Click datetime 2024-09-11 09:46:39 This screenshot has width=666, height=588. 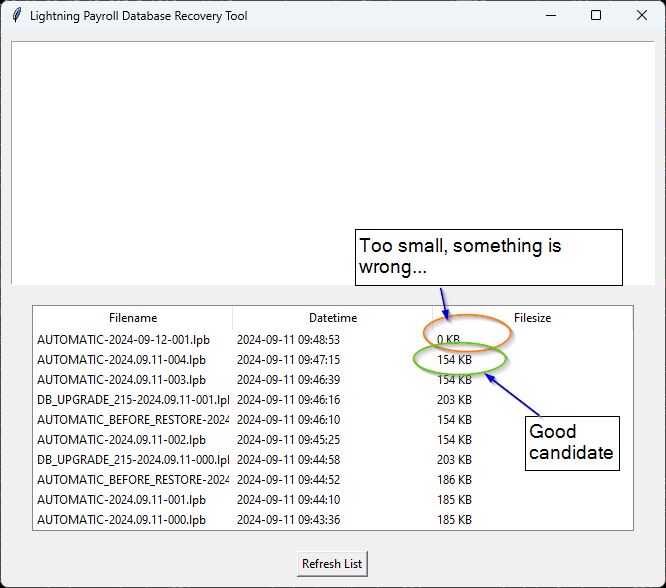[288, 380]
